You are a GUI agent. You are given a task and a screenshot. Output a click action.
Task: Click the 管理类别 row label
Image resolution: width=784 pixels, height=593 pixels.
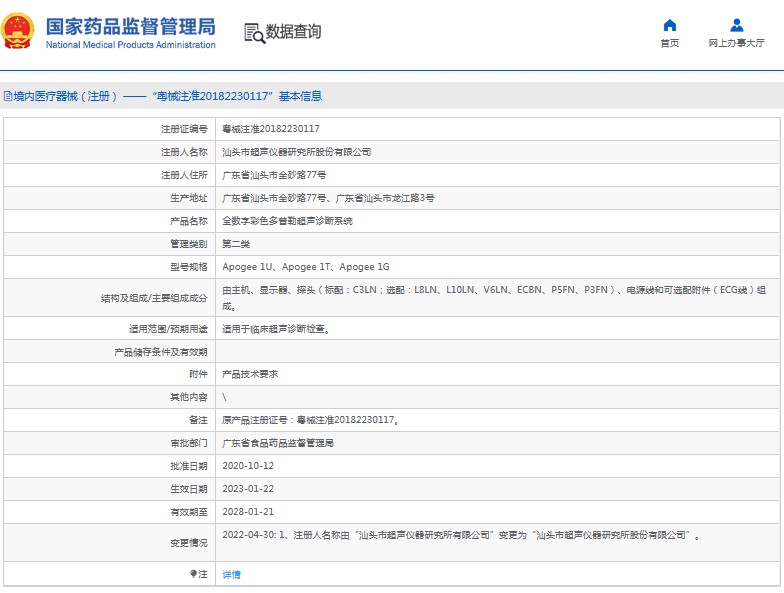pos(188,244)
